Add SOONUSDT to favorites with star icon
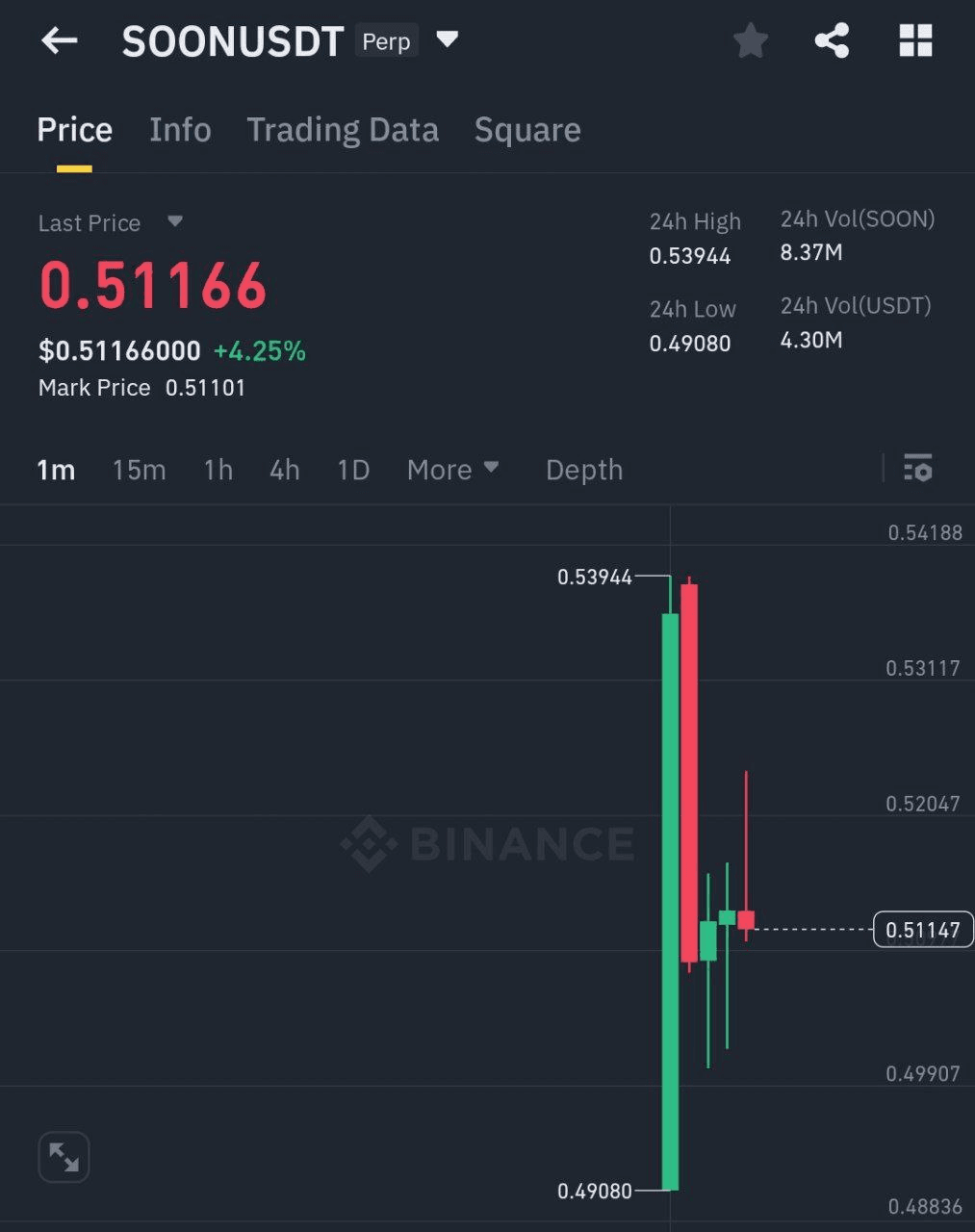This screenshot has height=1232, width=975. pyautogui.click(x=751, y=41)
